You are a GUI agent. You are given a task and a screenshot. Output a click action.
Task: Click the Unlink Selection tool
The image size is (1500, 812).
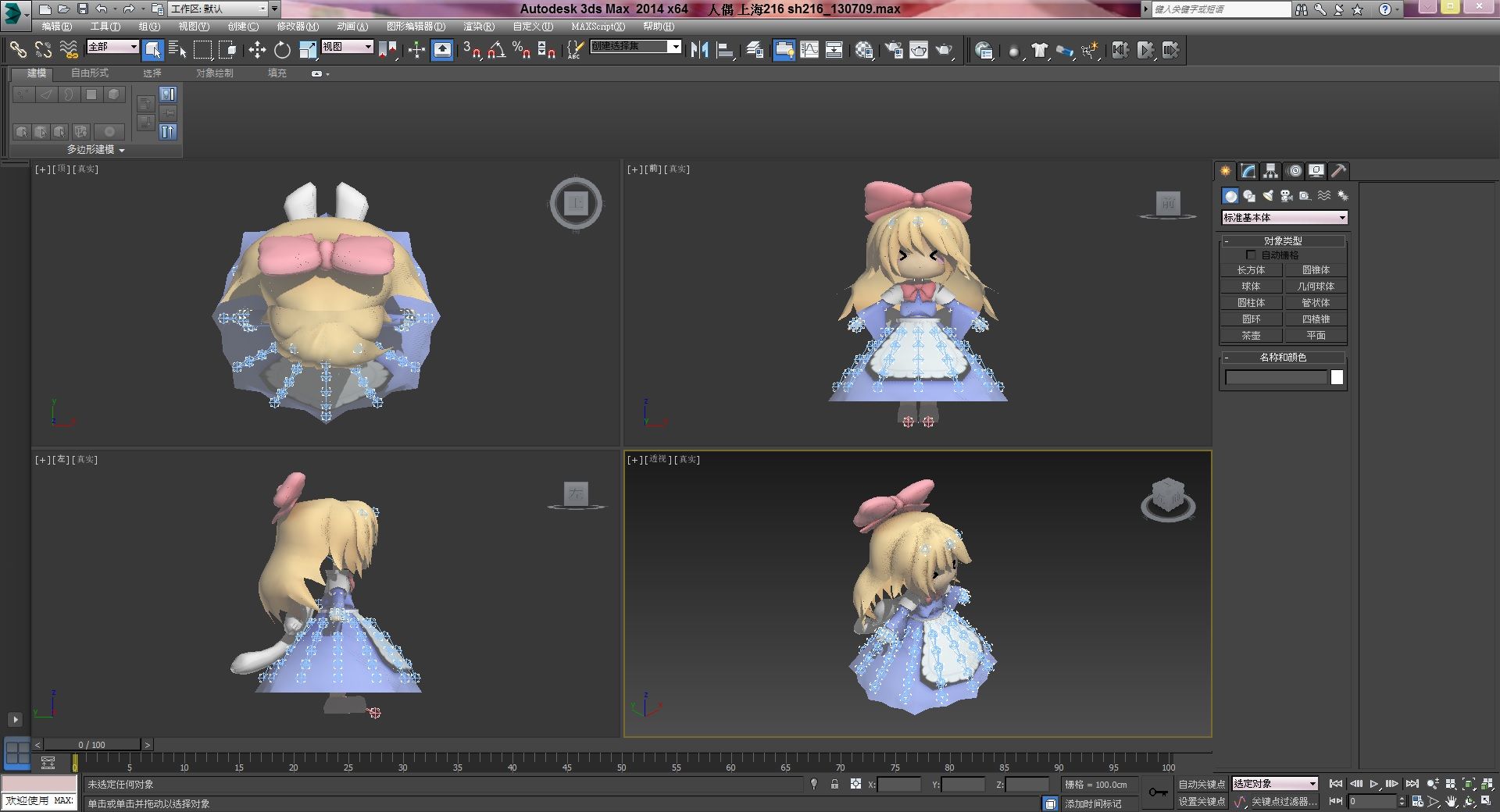tap(43, 50)
